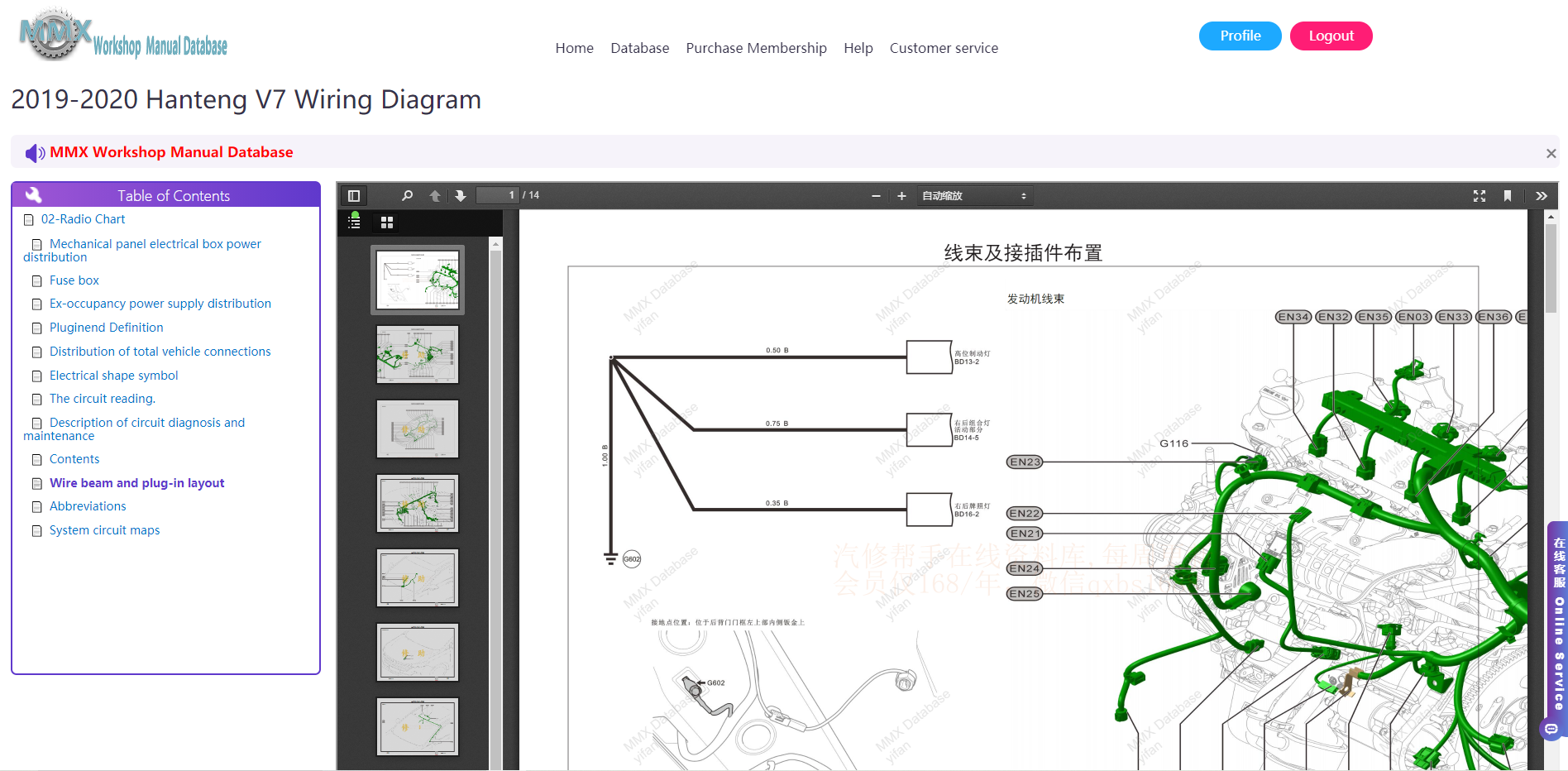Open The circuit reading section
This screenshot has height=771, width=1568.
coord(103,399)
